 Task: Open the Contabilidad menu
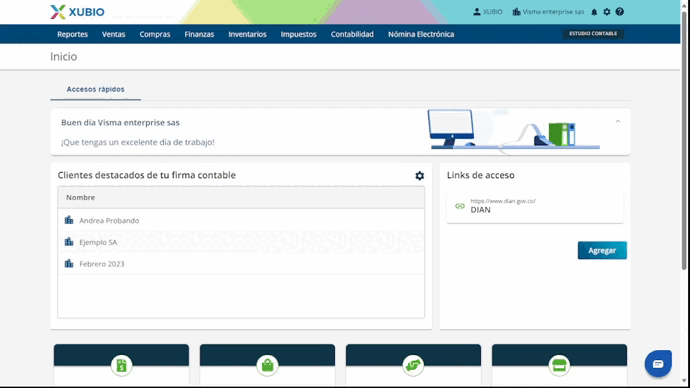tap(352, 34)
